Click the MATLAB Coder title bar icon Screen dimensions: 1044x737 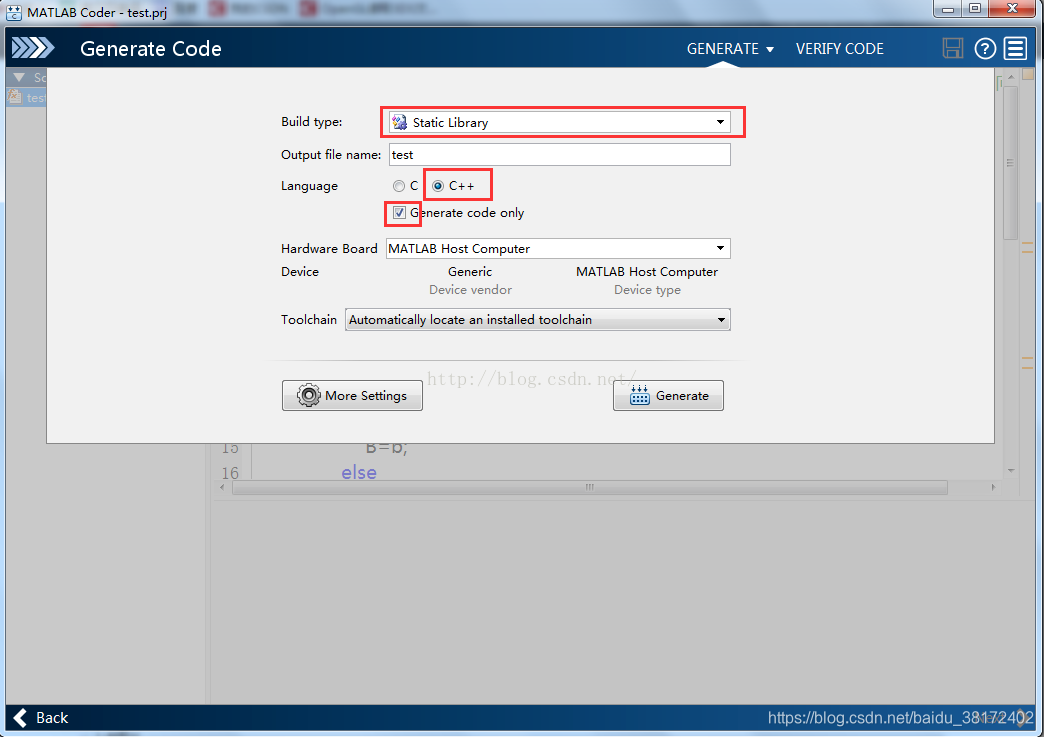pos(14,13)
